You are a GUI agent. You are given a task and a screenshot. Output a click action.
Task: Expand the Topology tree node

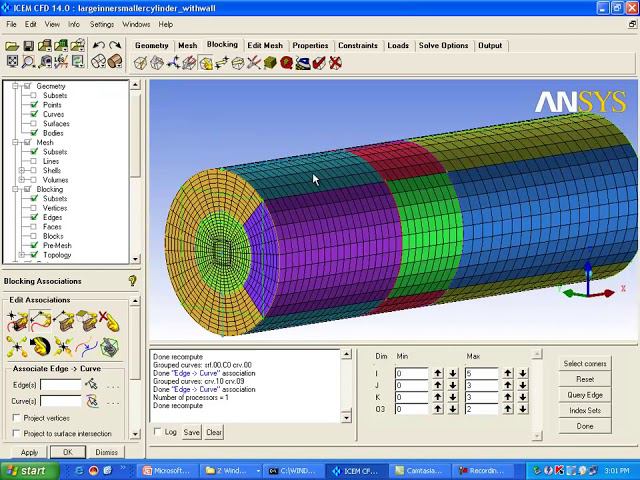(22, 255)
